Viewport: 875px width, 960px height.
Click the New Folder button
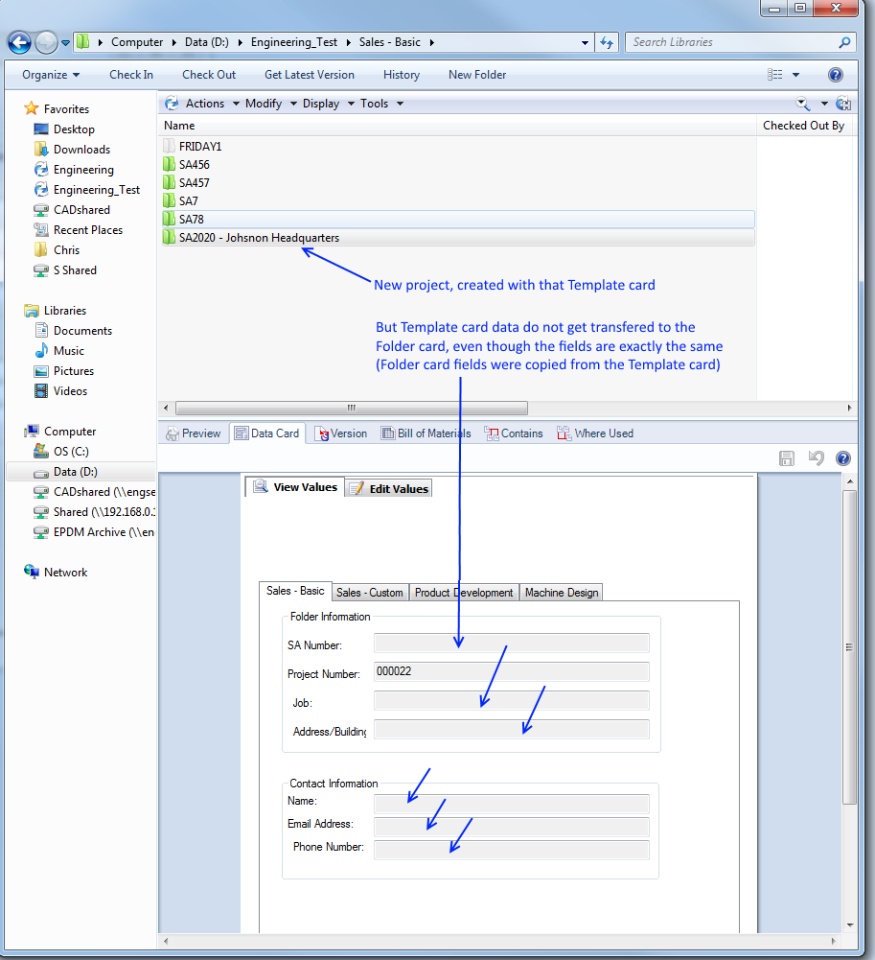[x=477, y=75]
